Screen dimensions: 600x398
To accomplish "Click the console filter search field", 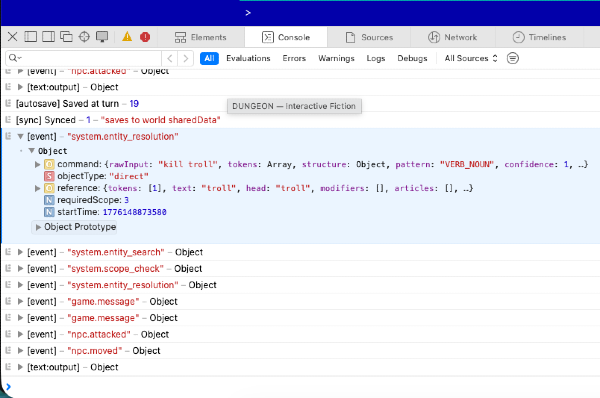I will tap(83, 58).
